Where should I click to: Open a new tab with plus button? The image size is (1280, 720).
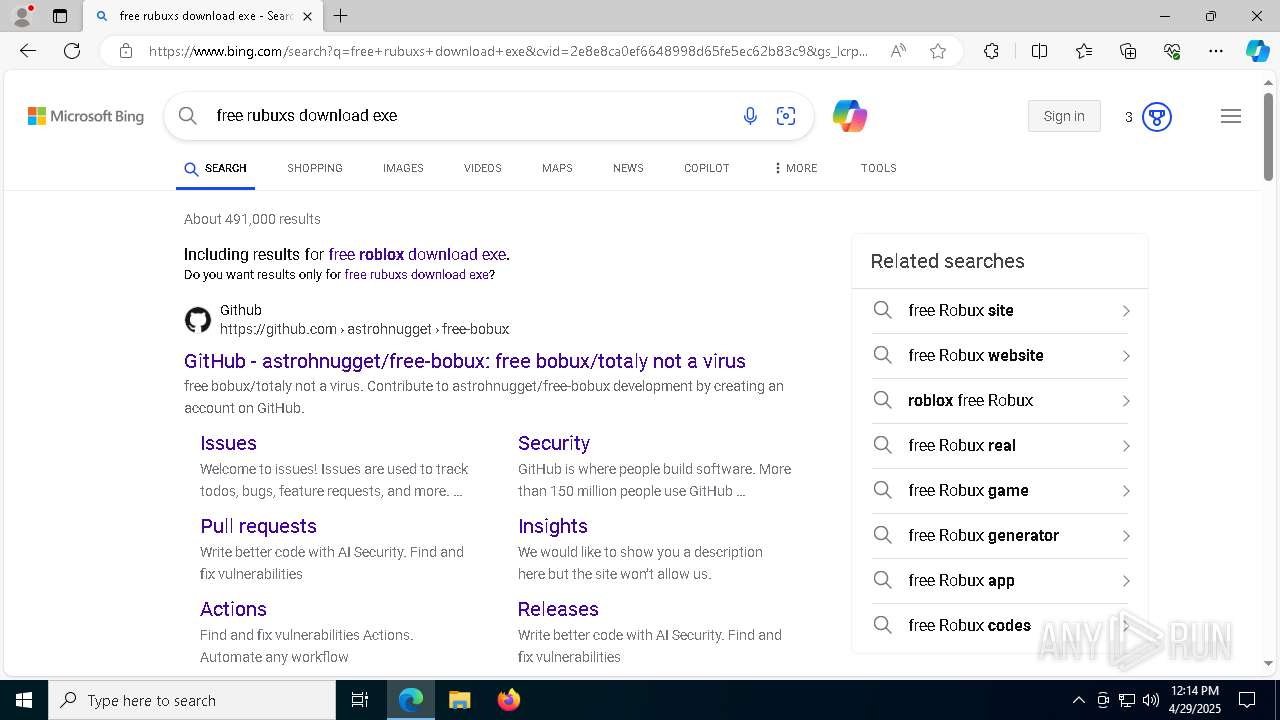point(341,16)
